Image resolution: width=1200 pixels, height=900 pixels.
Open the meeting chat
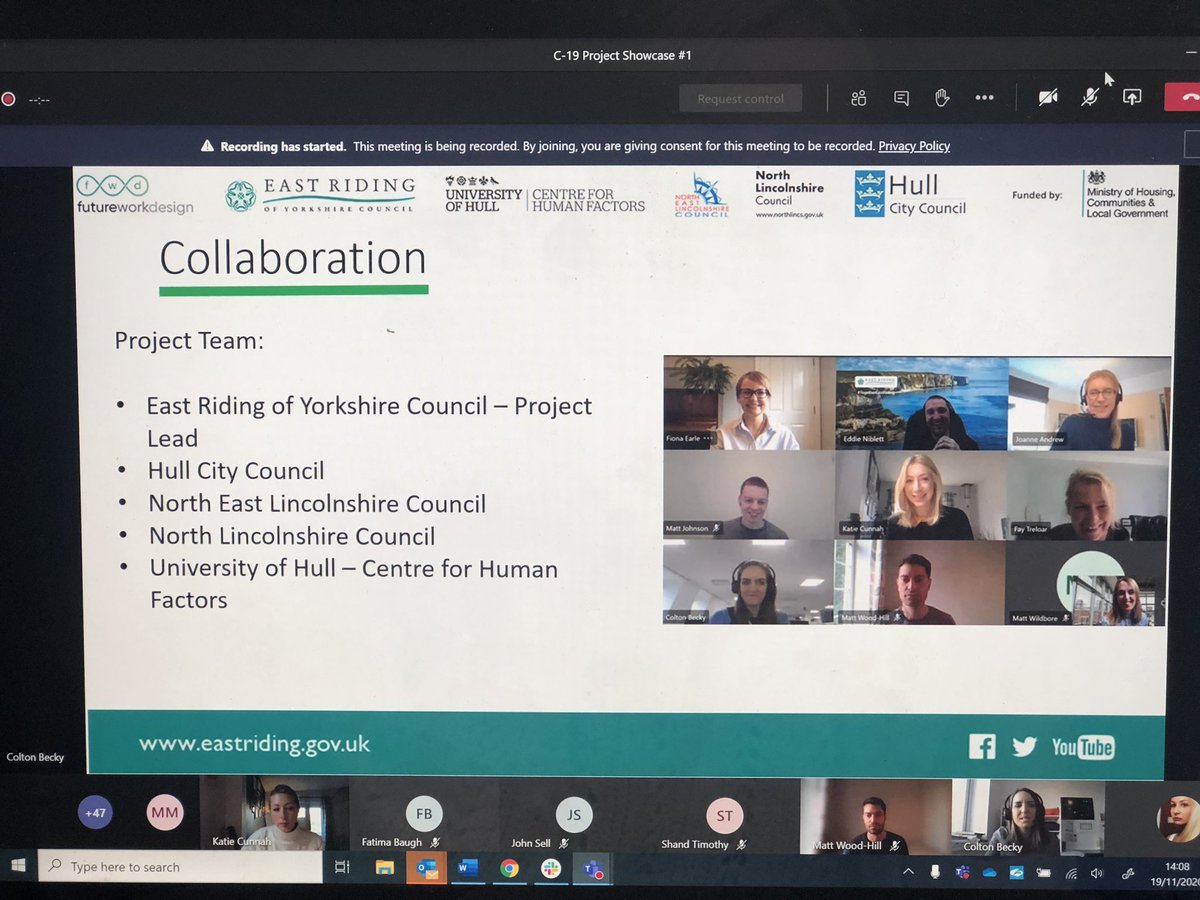tap(901, 97)
